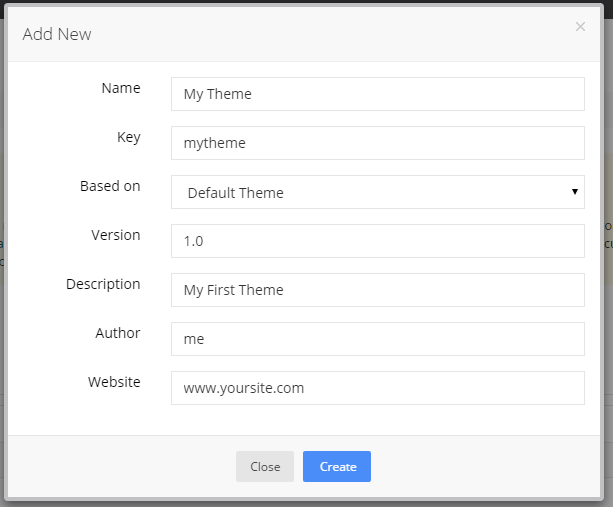Focus the Key field with mytheme
The image size is (613, 507).
click(x=377, y=143)
